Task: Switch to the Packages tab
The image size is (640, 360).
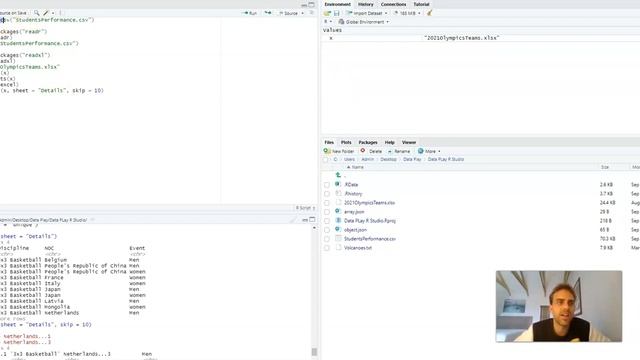Action: pos(368,142)
